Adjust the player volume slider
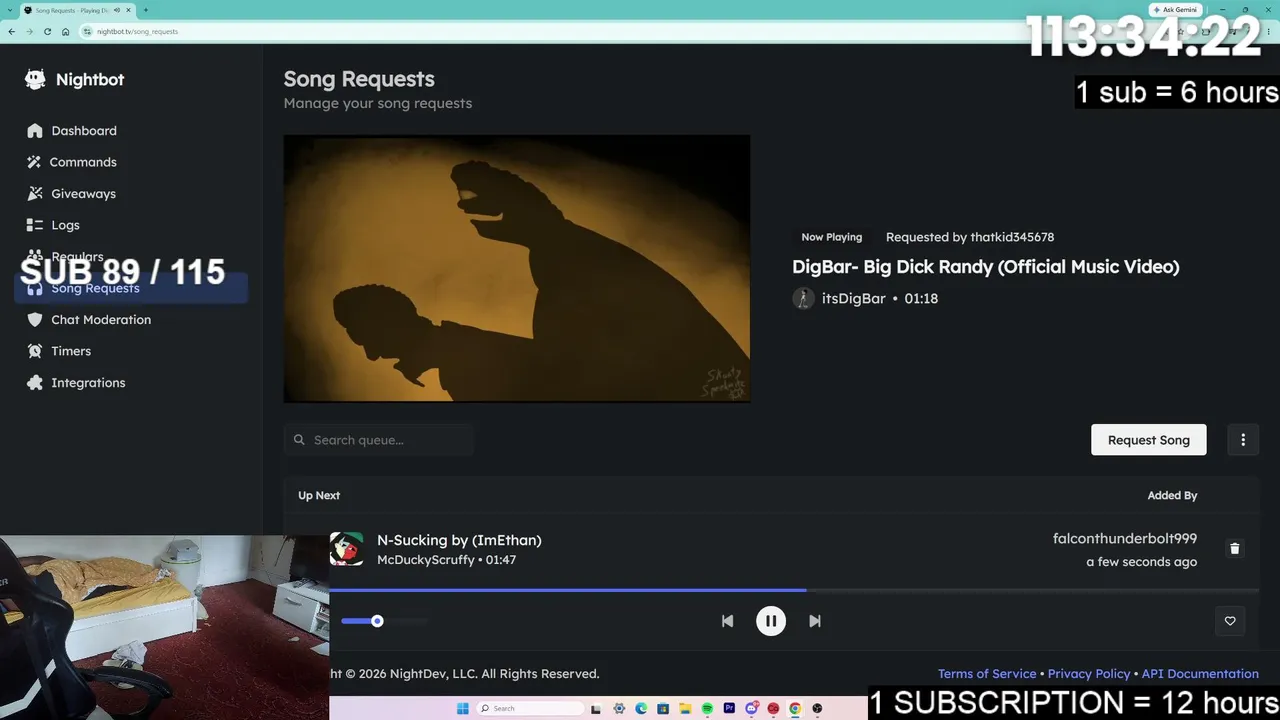 pos(385,621)
